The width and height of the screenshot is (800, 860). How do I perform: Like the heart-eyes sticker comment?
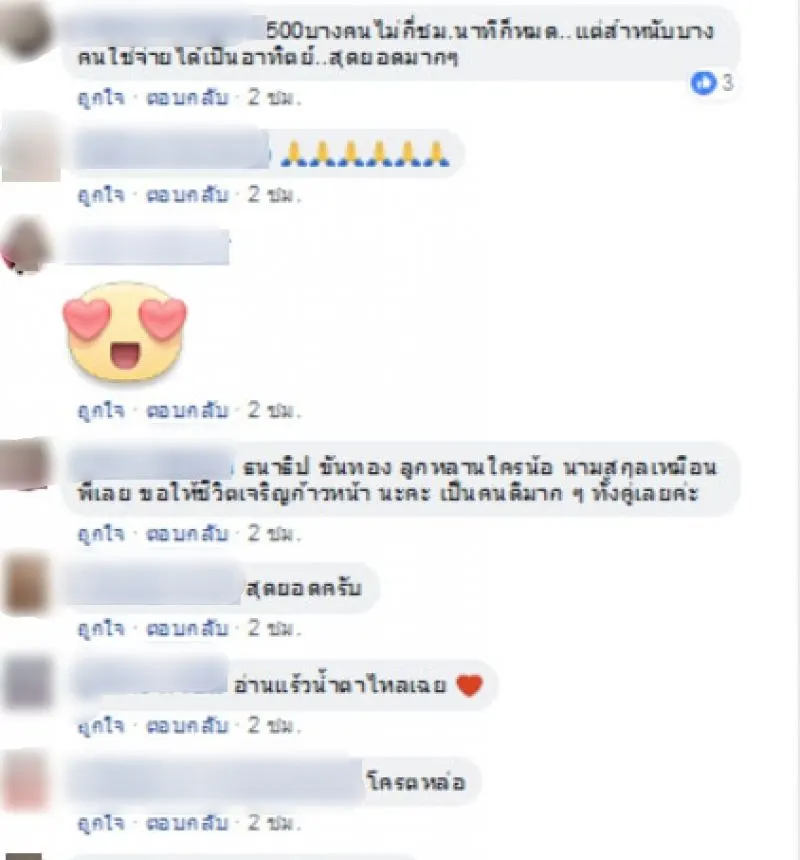click(101, 410)
